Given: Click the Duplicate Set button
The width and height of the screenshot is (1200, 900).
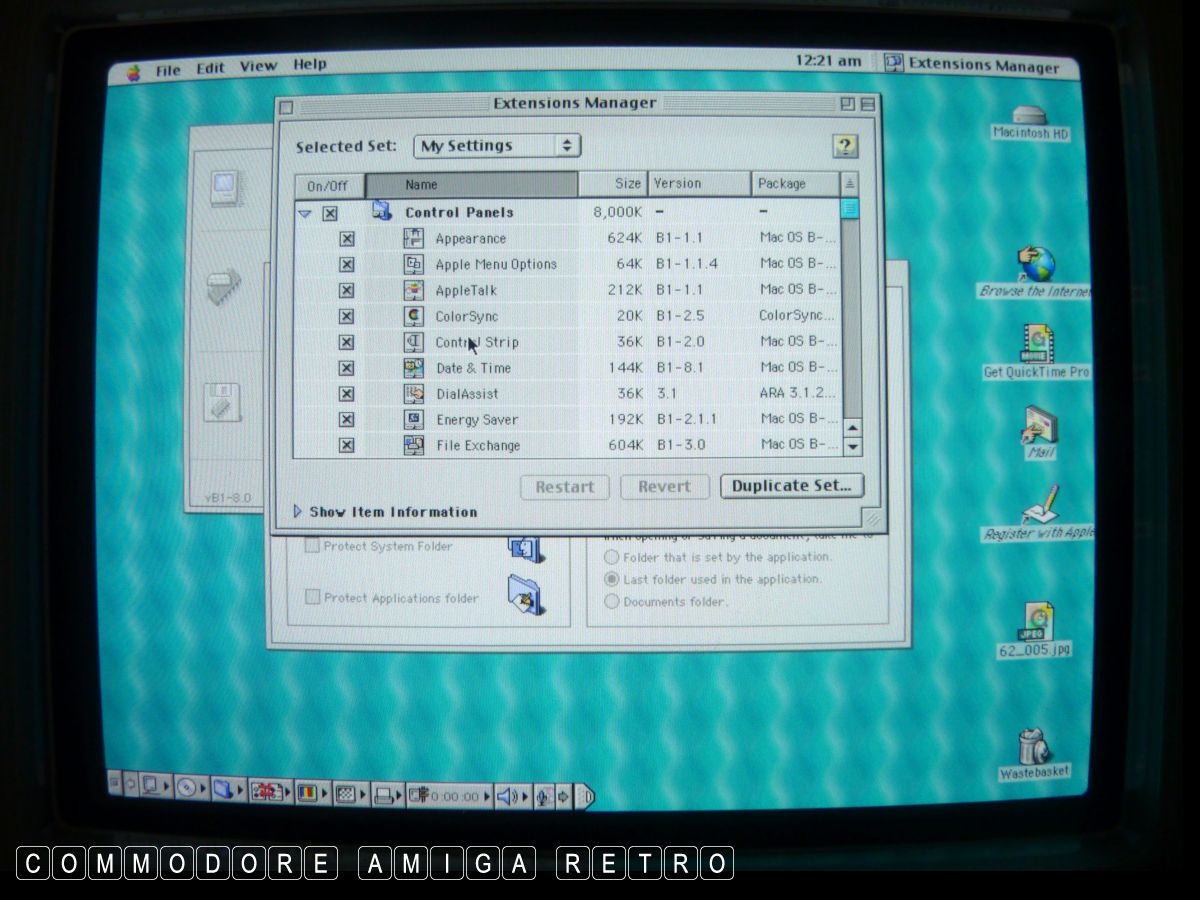Looking at the screenshot, I should 791,486.
